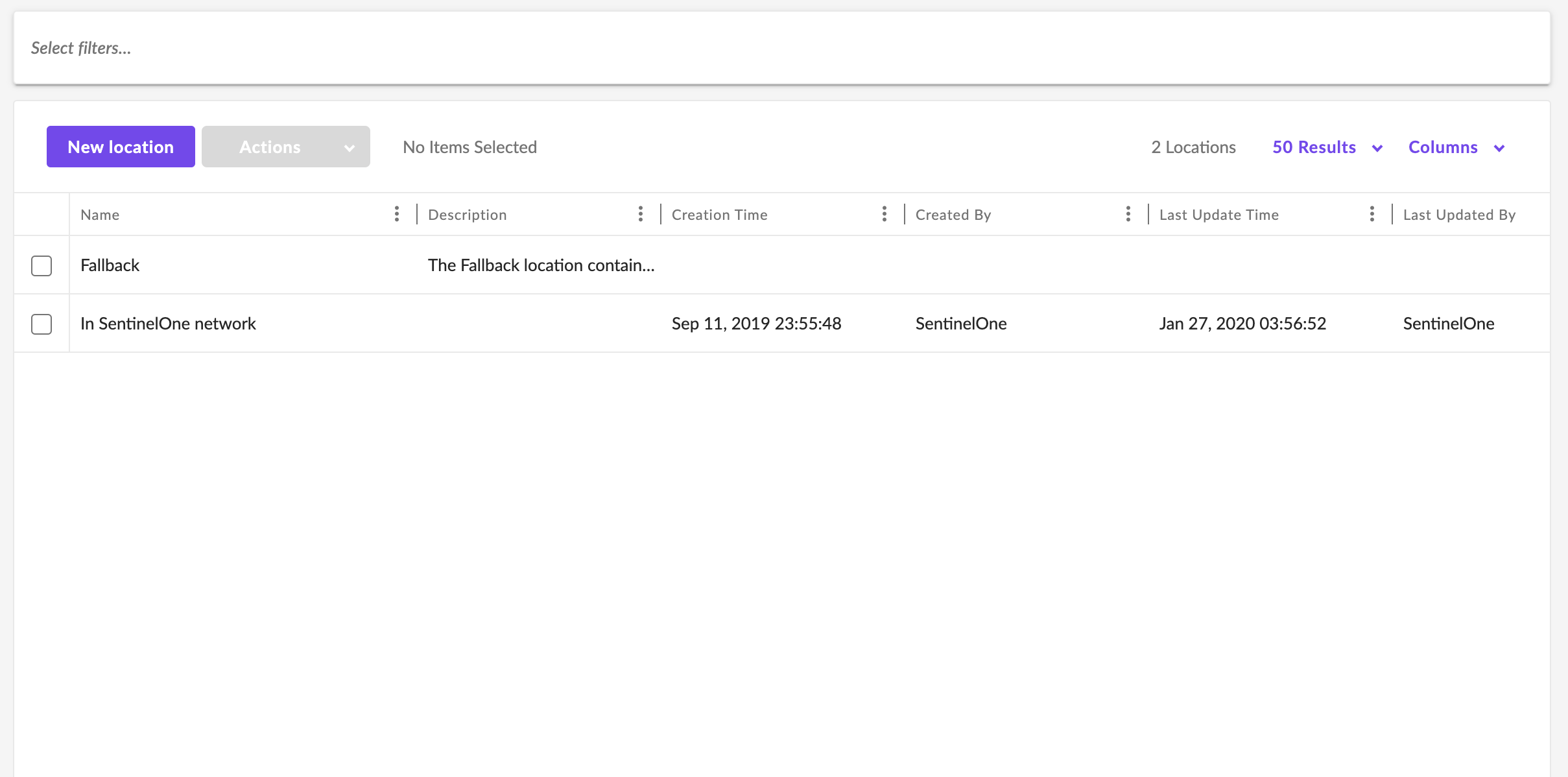Image resolution: width=1568 pixels, height=777 pixels.
Task: Click the New location button
Action: coord(121,147)
